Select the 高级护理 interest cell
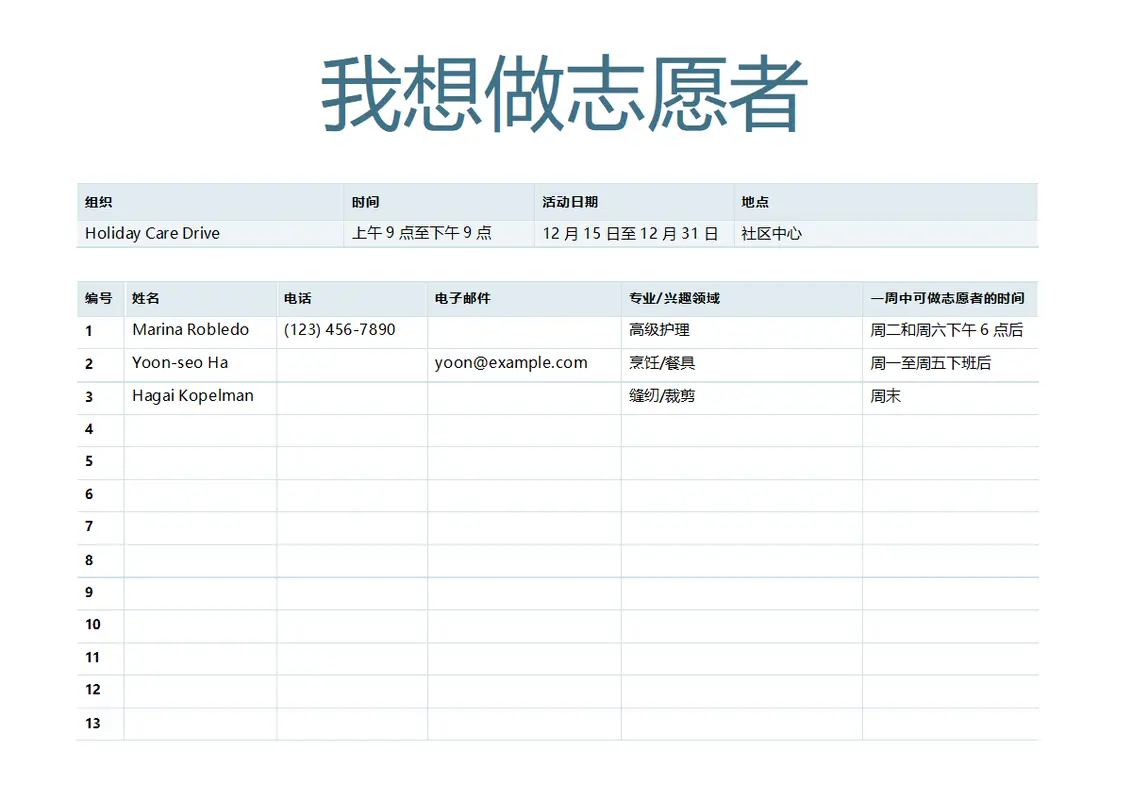Screen dimensions: 1132x800 [651, 329]
